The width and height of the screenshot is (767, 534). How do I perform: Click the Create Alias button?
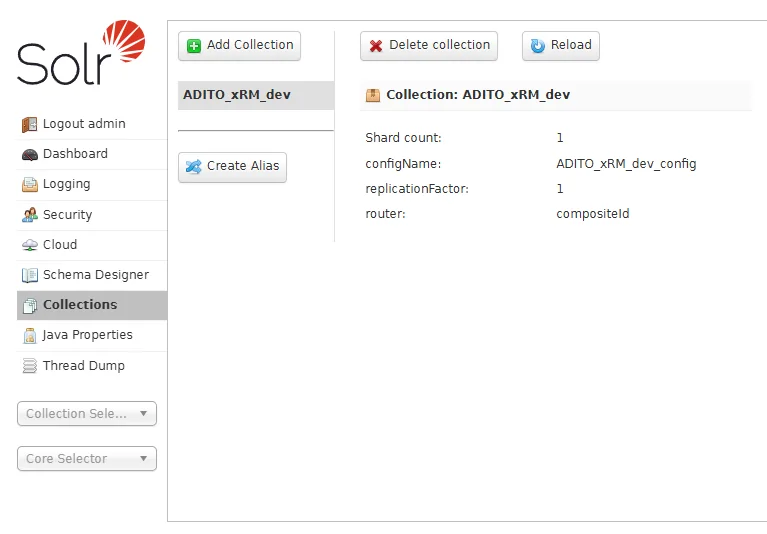click(x=232, y=167)
